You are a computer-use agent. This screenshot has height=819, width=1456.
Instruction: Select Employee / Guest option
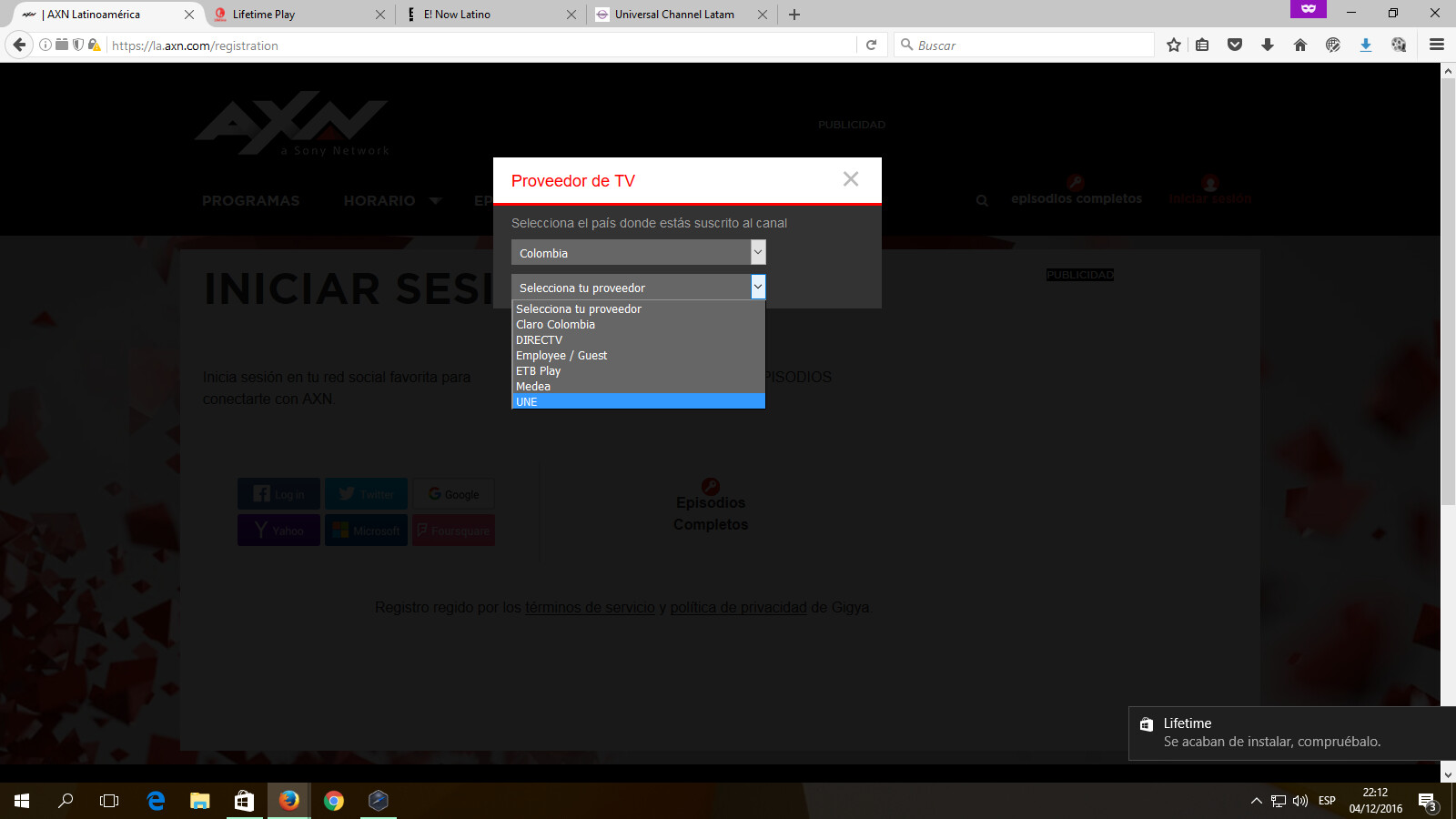click(638, 355)
